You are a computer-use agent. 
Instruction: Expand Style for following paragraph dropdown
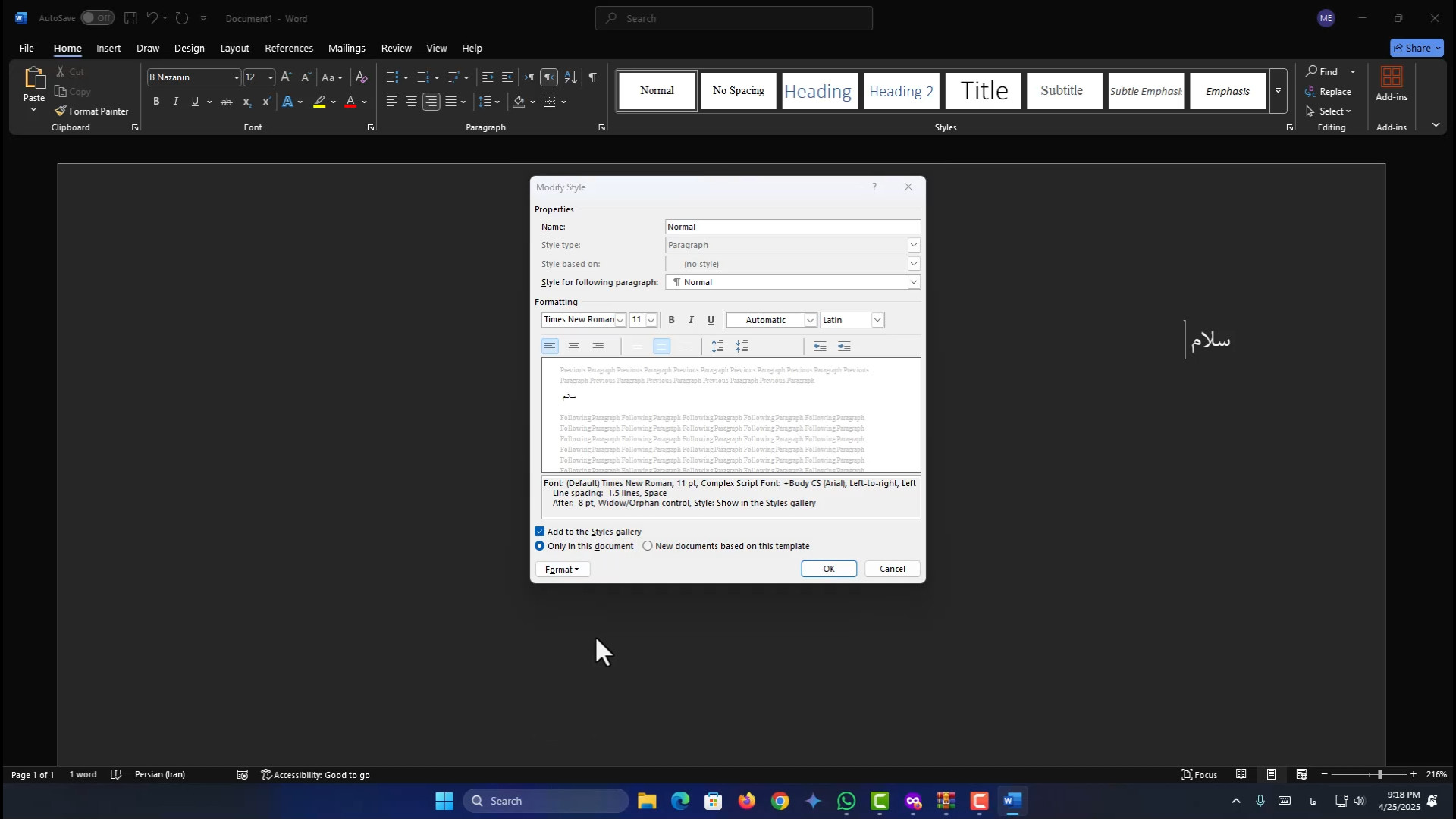tap(914, 282)
